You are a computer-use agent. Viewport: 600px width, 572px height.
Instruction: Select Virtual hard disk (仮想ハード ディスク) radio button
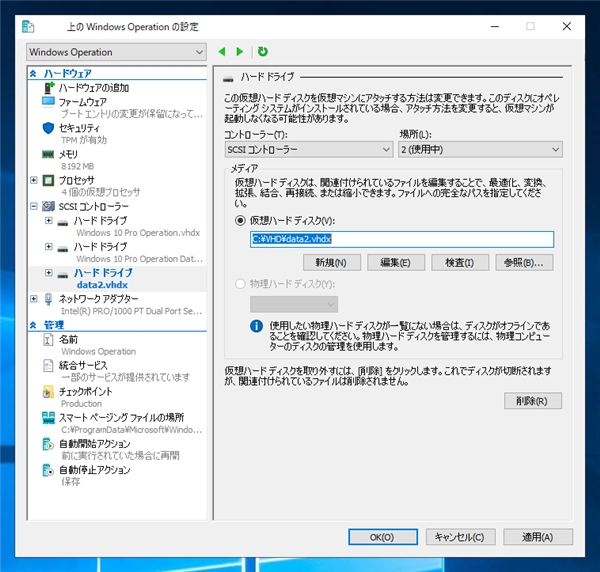click(x=240, y=220)
